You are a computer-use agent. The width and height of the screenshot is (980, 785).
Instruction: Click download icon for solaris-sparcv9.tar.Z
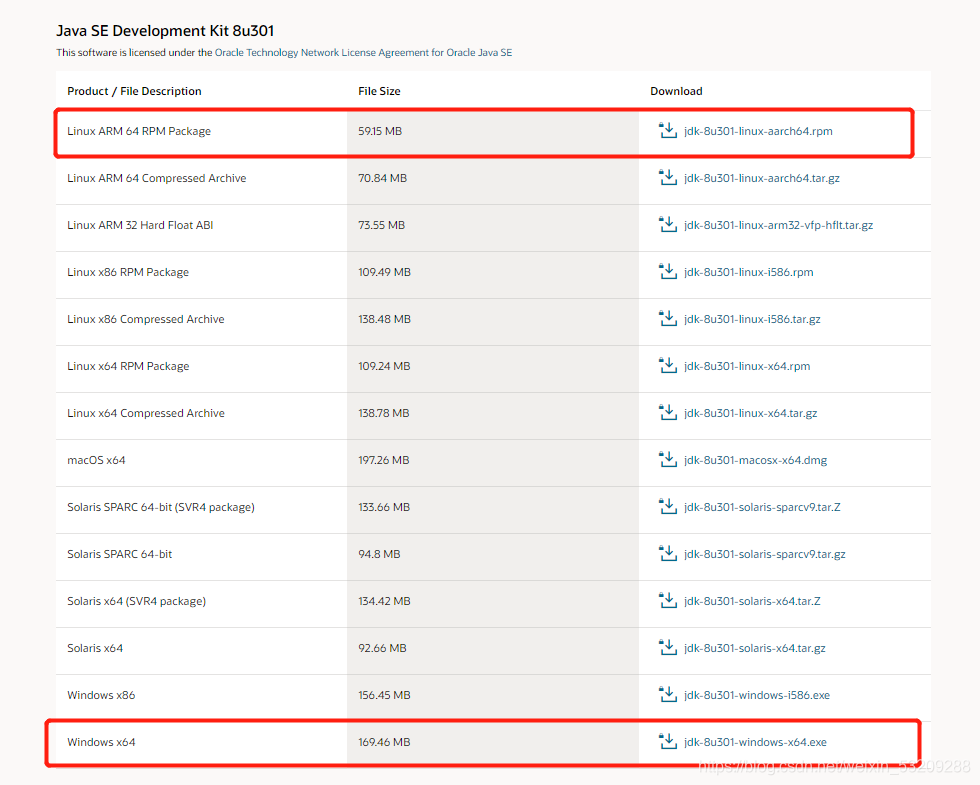(x=668, y=506)
